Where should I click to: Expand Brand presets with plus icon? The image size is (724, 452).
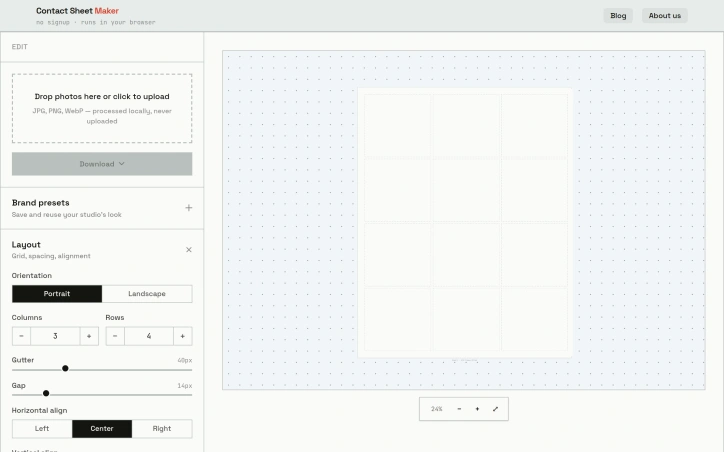tap(188, 208)
